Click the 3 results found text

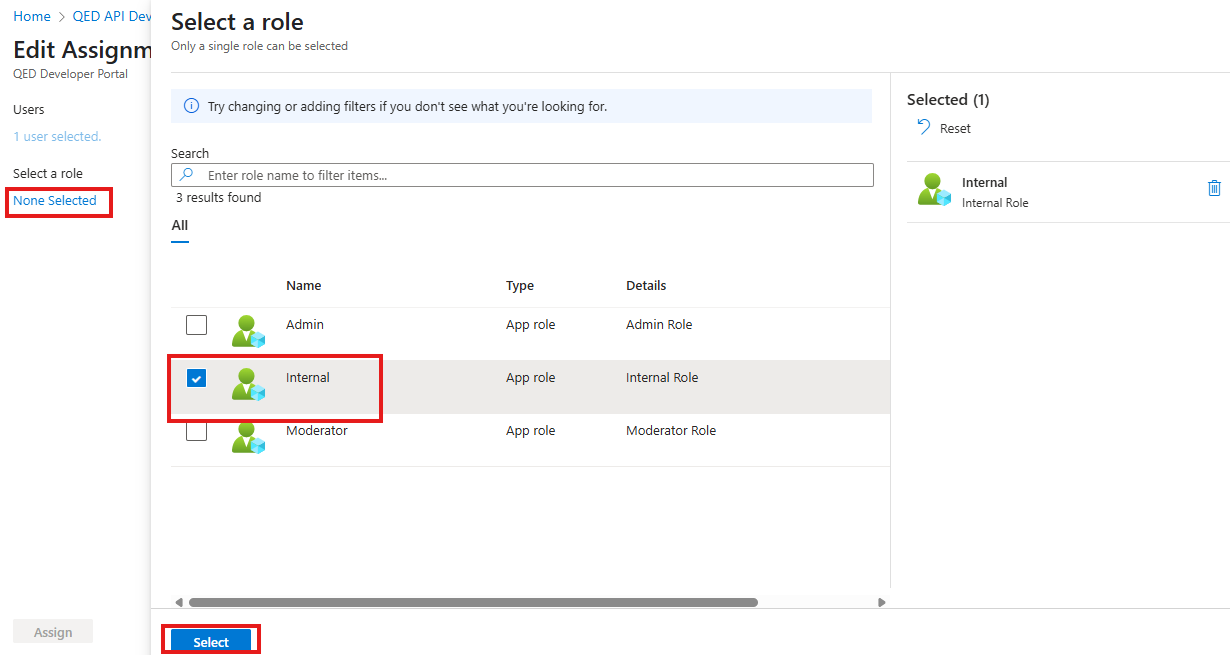[x=219, y=198]
